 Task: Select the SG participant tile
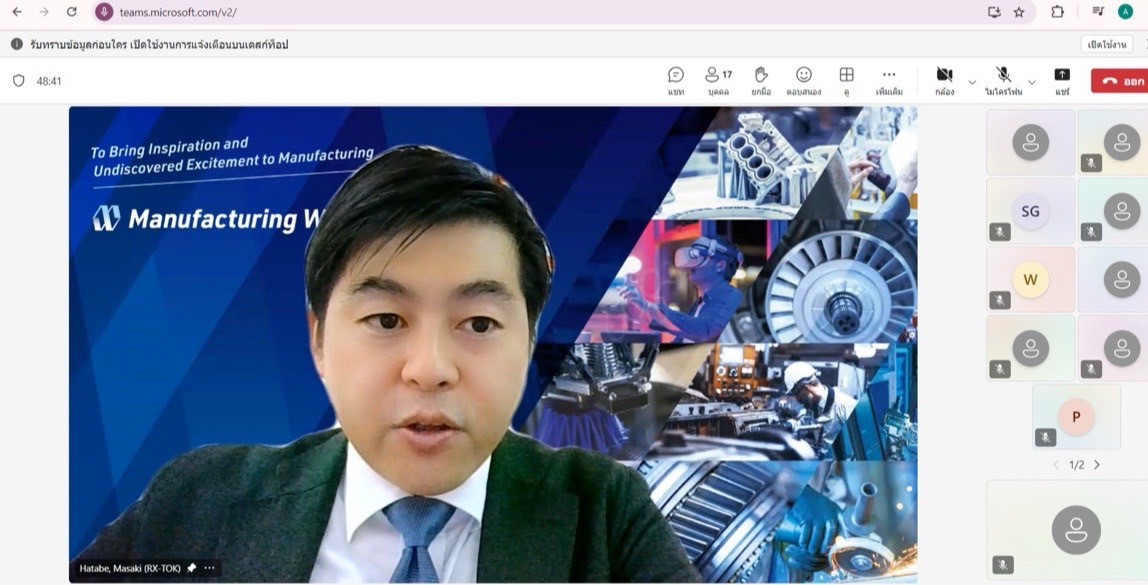[x=1030, y=211]
